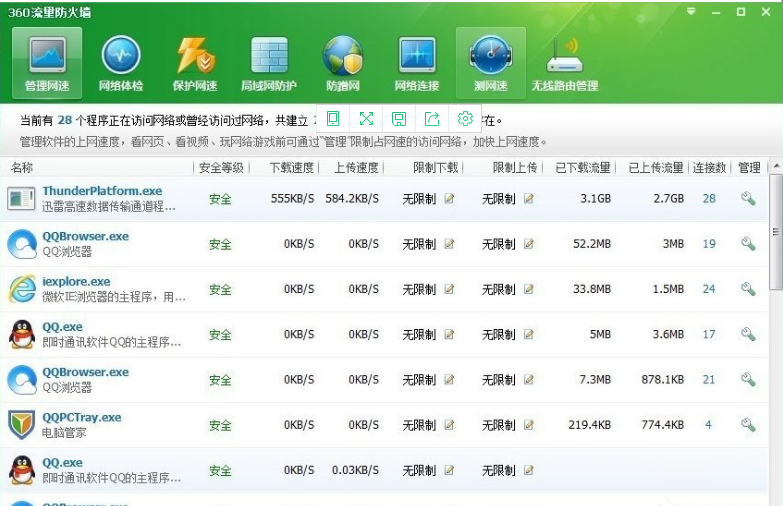Open manage wrench for QQBrowser.exe with 21 connections
The height and width of the screenshot is (506, 783).
[x=748, y=380]
